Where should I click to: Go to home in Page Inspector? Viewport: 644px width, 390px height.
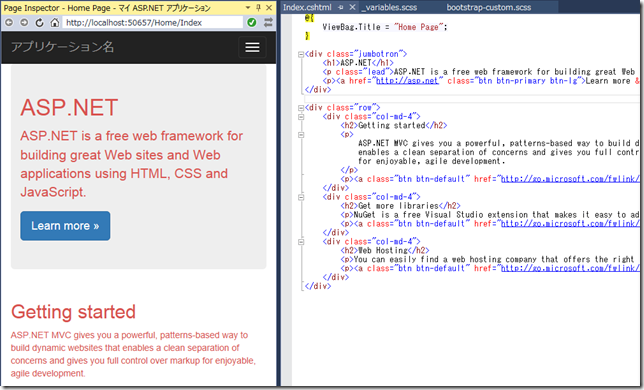(55, 23)
